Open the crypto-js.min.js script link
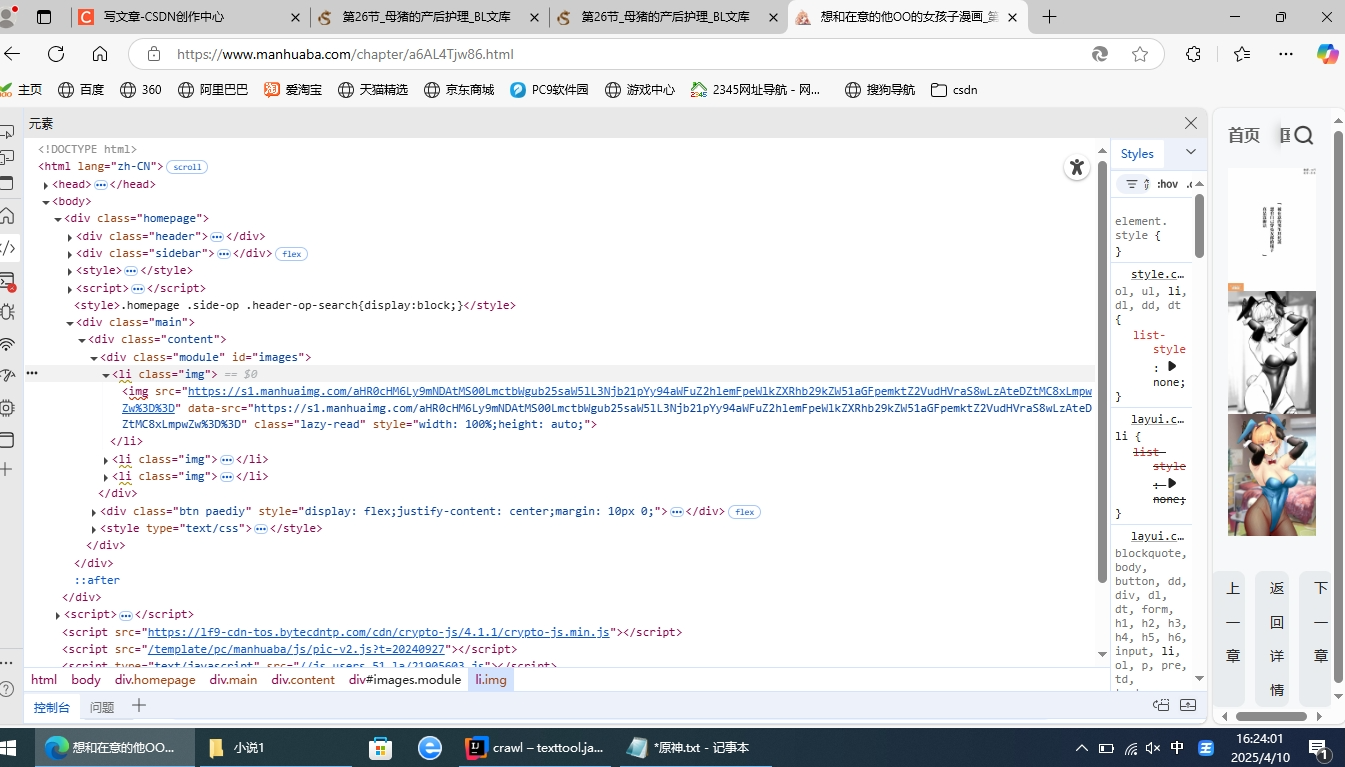This screenshot has width=1345, height=767. [378, 632]
